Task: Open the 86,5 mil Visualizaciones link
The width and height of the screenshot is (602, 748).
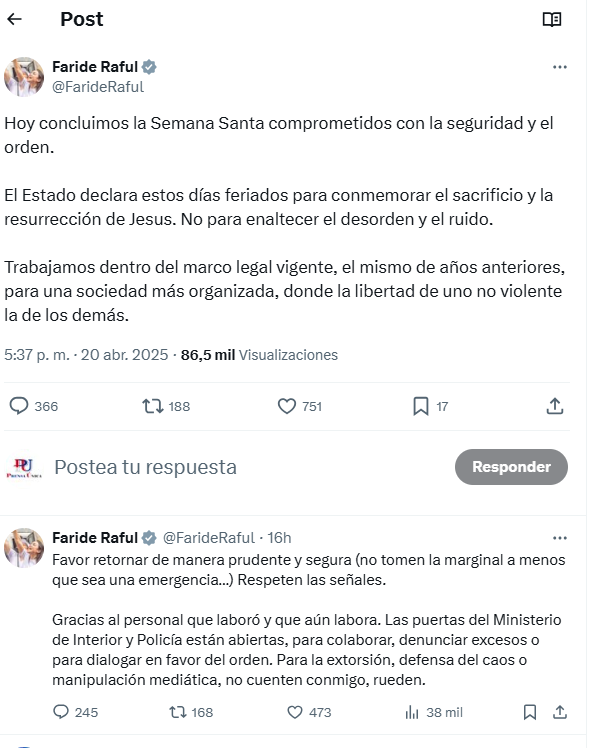Action: (x=259, y=355)
